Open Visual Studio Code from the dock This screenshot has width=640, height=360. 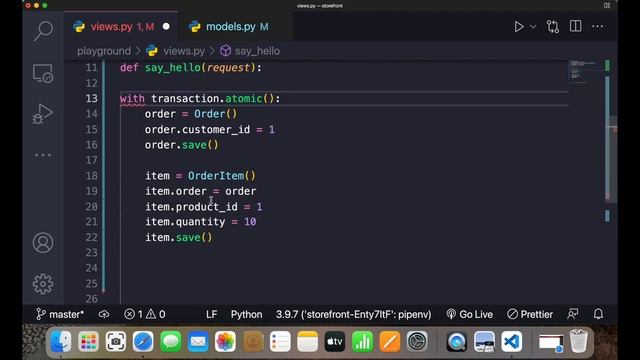click(x=511, y=341)
